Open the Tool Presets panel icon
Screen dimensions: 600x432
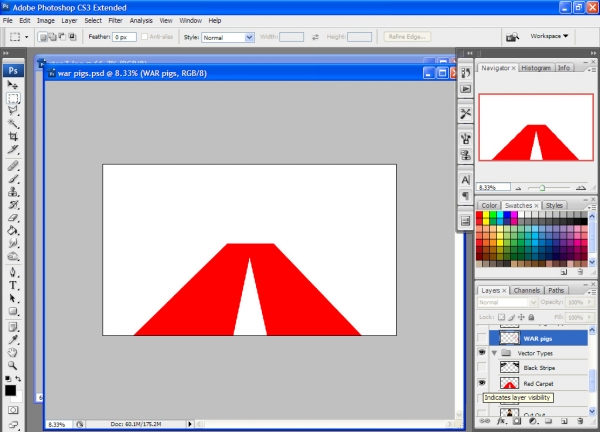(465, 114)
